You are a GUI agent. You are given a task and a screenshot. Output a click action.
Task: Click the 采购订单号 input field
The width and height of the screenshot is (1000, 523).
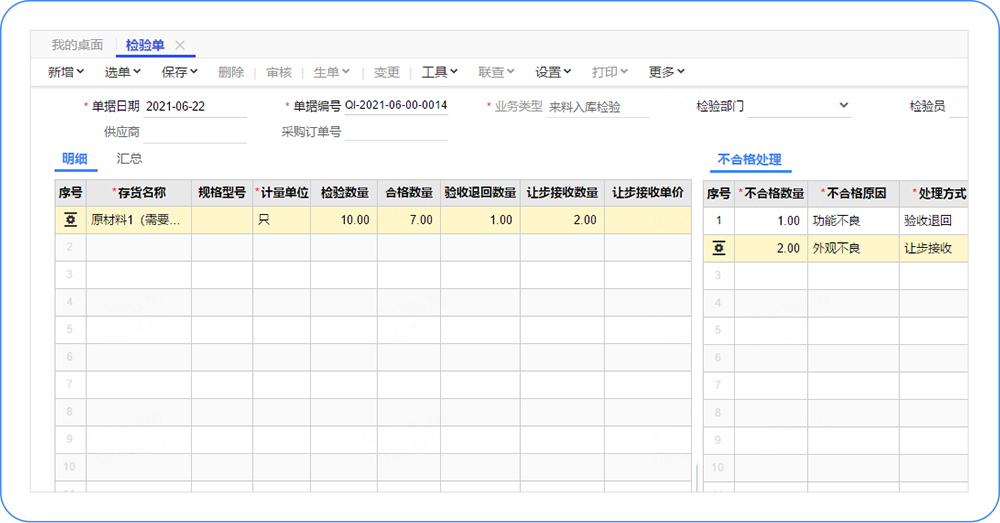pos(396,132)
